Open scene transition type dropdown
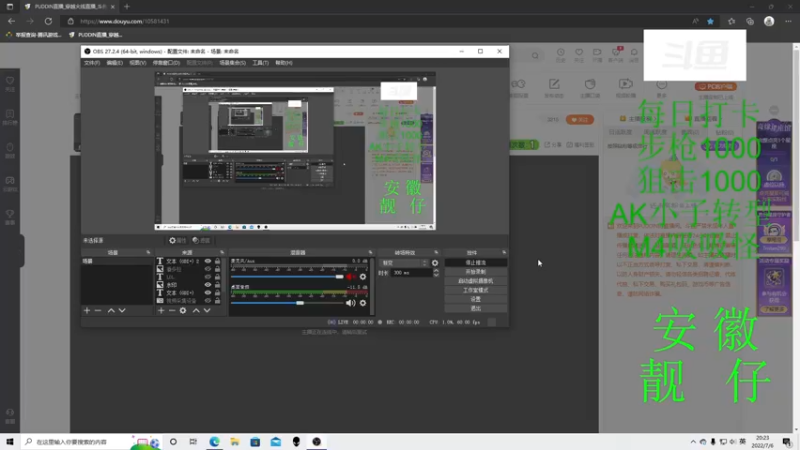 [404, 263]
